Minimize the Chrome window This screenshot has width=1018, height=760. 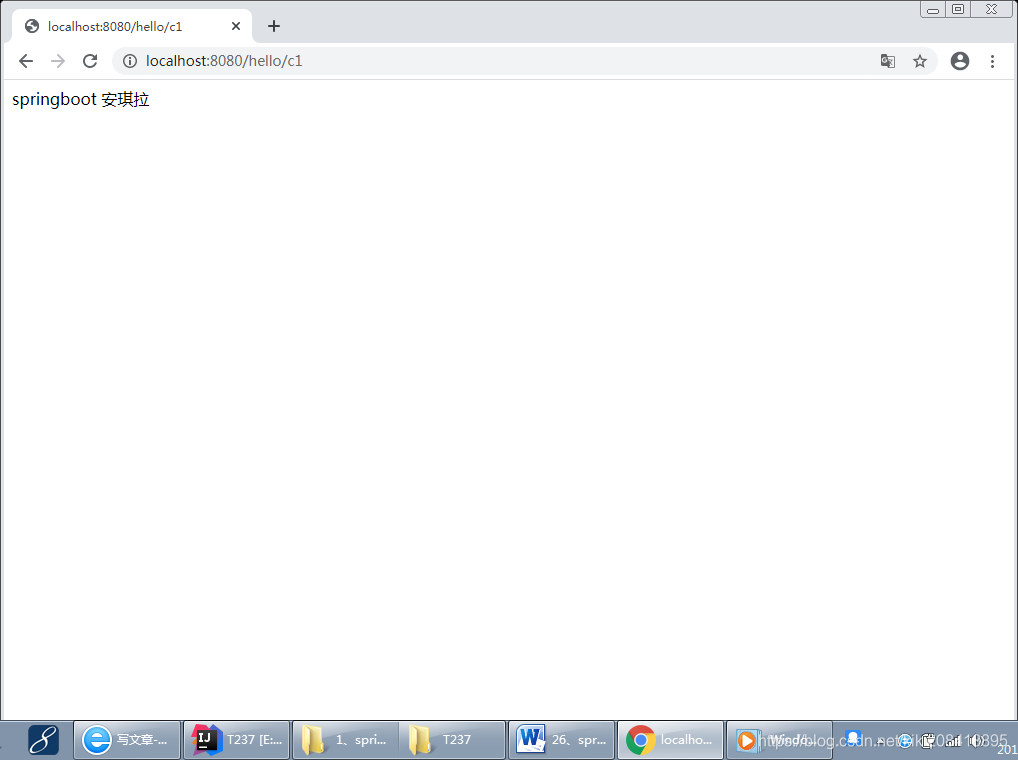tap(933, 9)
